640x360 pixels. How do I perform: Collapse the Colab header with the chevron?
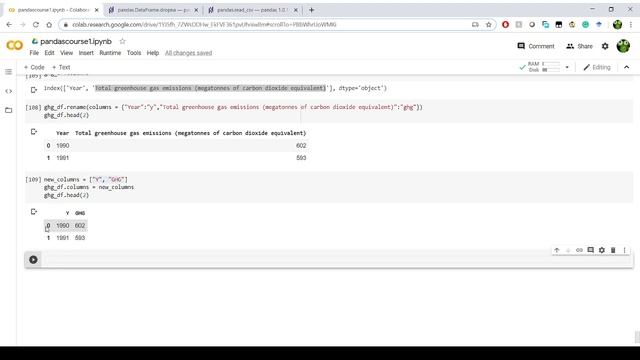pyautogui.click(x=627, y=67)
